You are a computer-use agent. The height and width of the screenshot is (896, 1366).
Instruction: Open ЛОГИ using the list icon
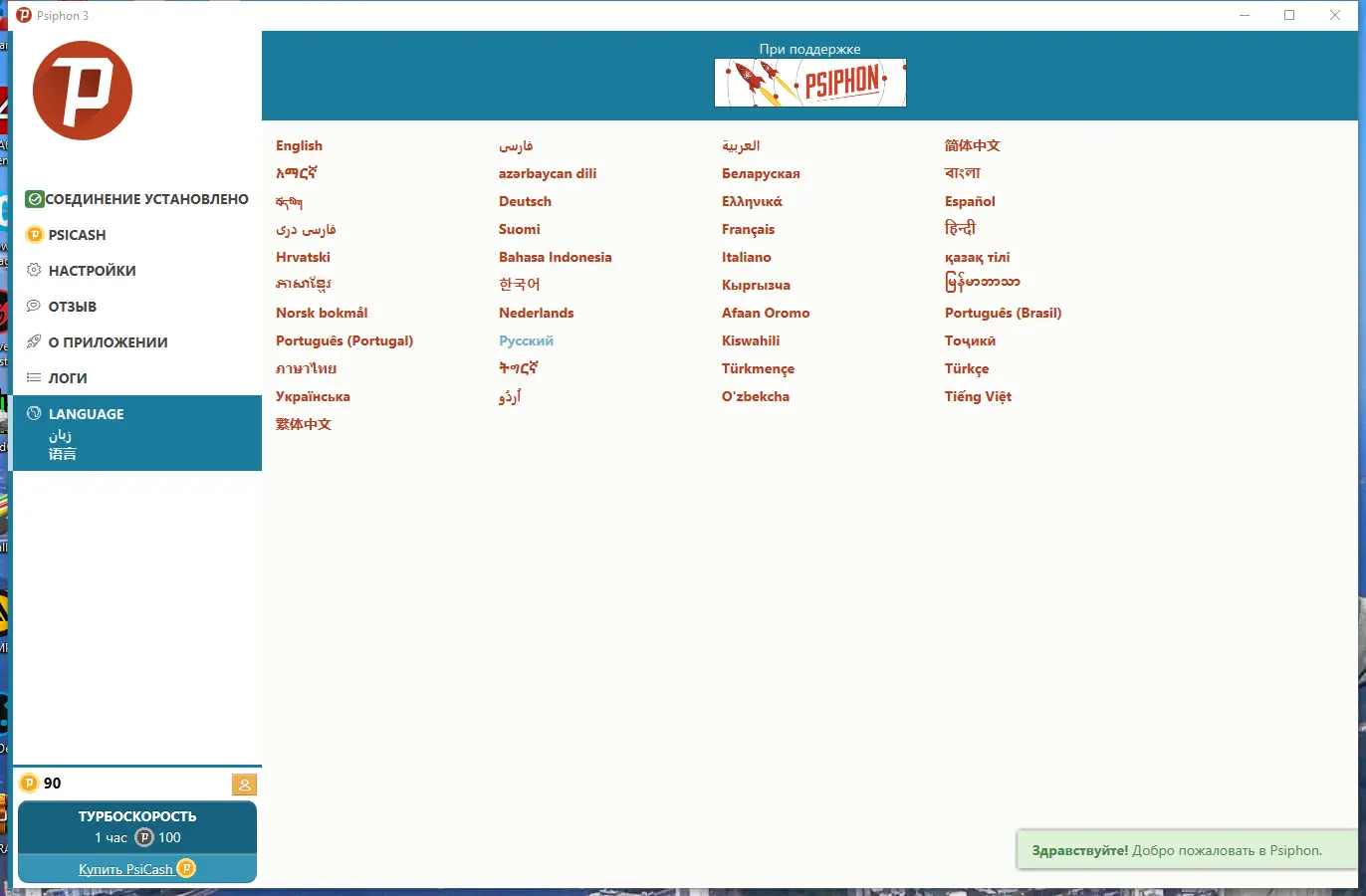point(32,377)
